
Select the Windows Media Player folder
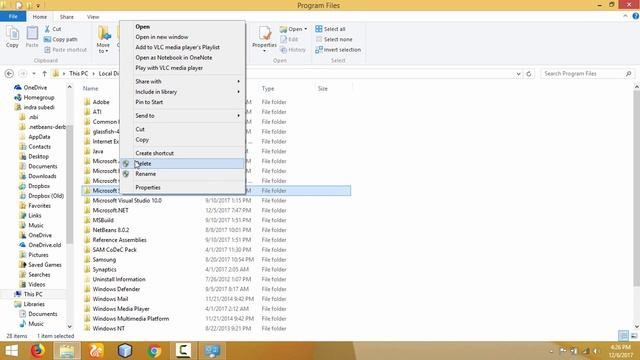[121, 309]
